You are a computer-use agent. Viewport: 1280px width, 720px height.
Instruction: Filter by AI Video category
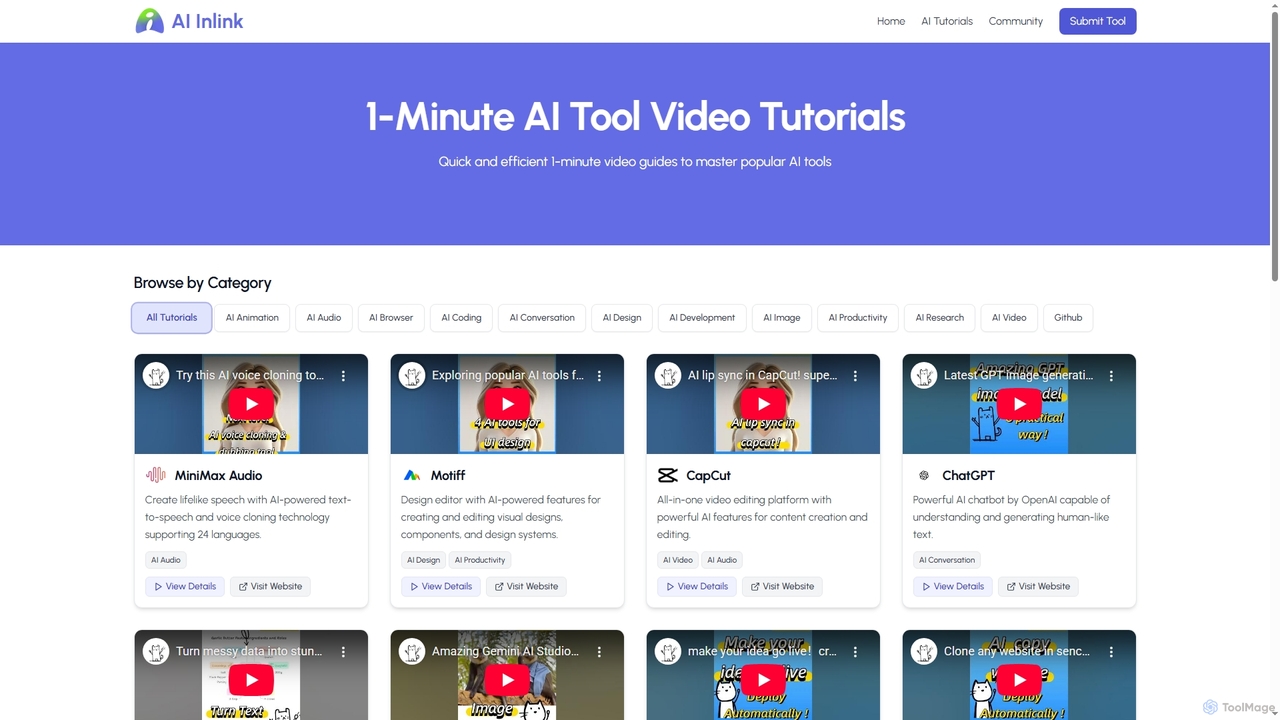[1009, 318]
